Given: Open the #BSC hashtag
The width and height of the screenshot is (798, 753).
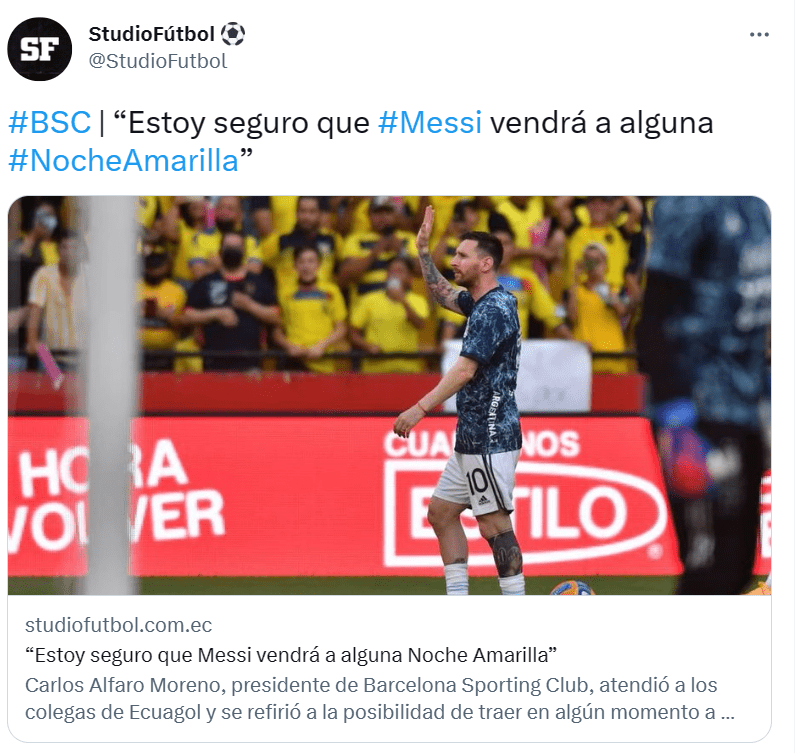Looking at the screenshot, I should (49, 123).
